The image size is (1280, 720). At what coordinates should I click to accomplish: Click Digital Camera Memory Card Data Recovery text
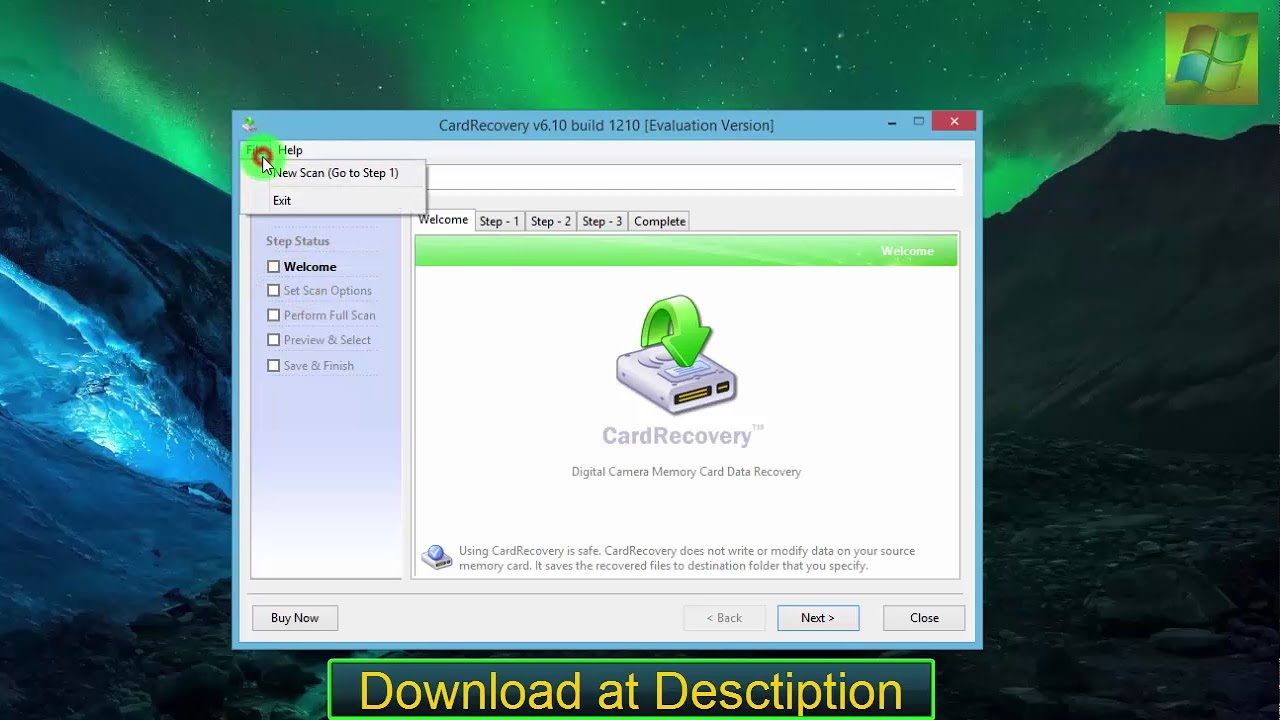pos(686,472)
